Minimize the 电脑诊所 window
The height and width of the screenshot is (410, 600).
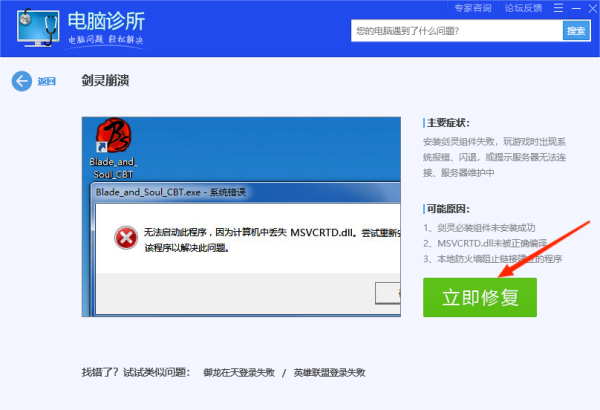click(576, 8)
